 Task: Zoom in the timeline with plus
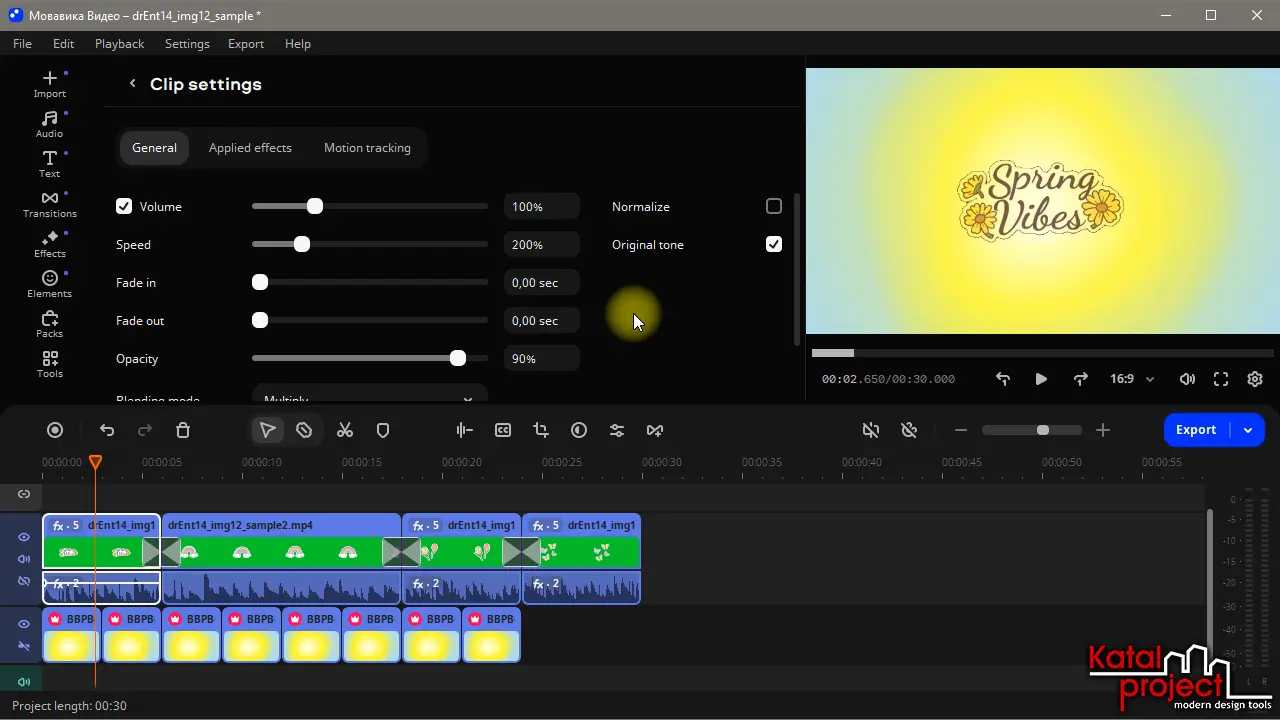1103,430
